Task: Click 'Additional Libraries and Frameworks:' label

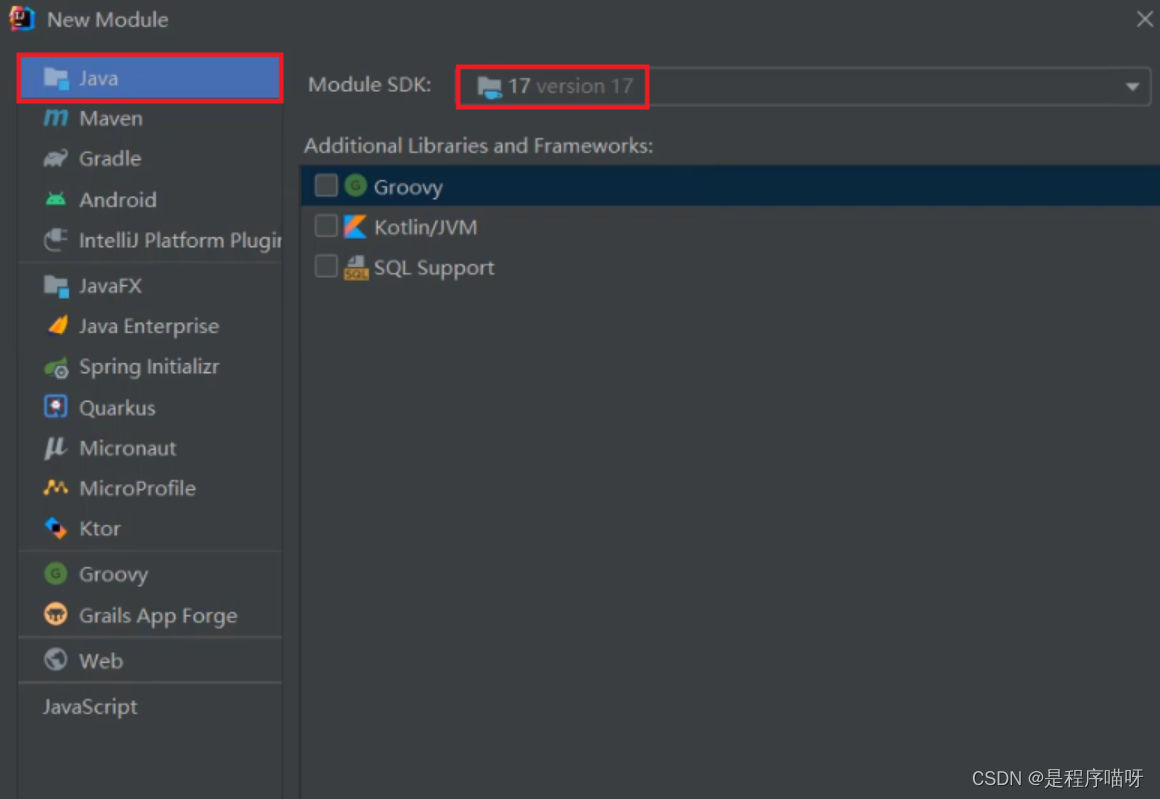Action: pyautogui.click(x=478, y=146)
